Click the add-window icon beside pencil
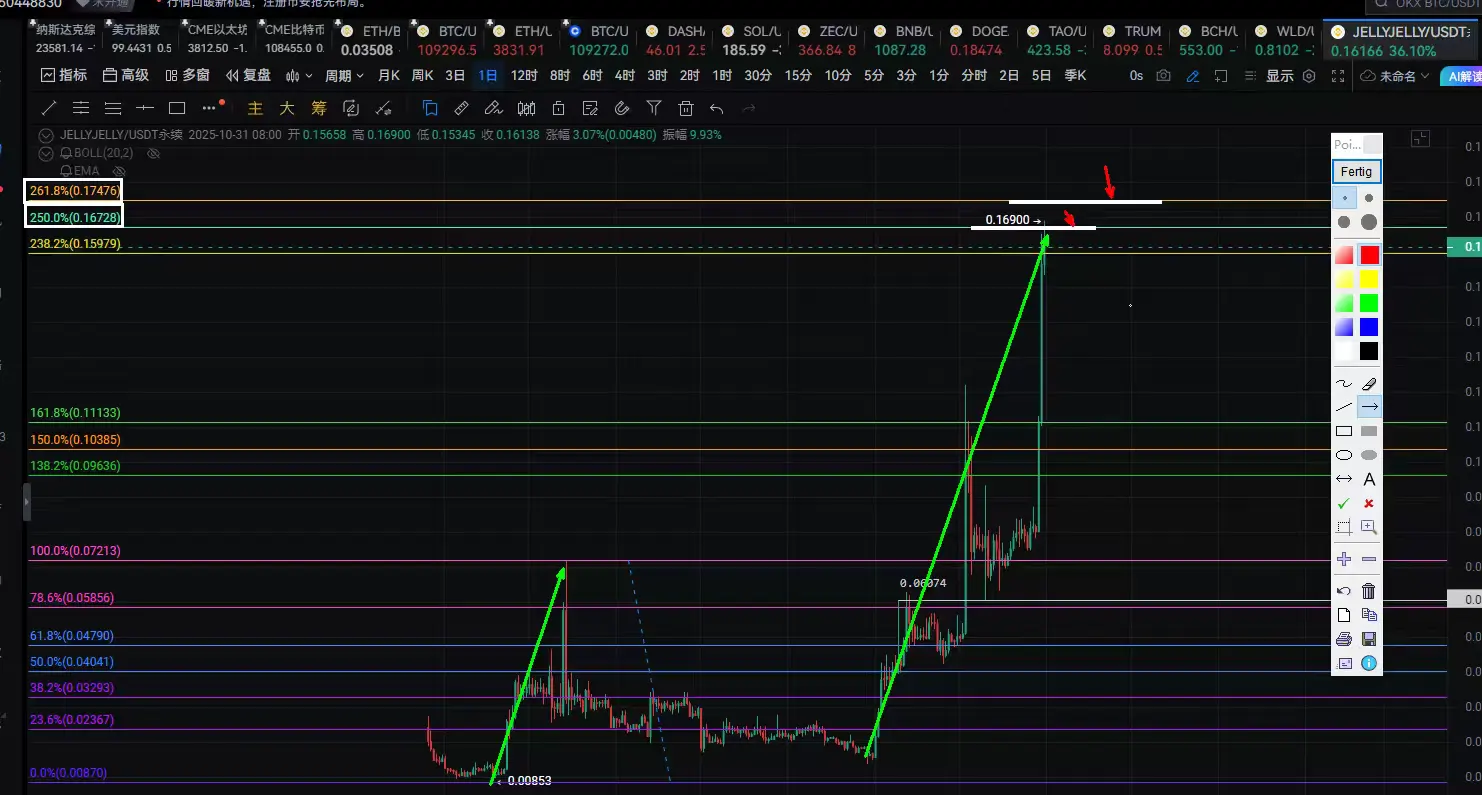1482x795 pixels. 1221,75
